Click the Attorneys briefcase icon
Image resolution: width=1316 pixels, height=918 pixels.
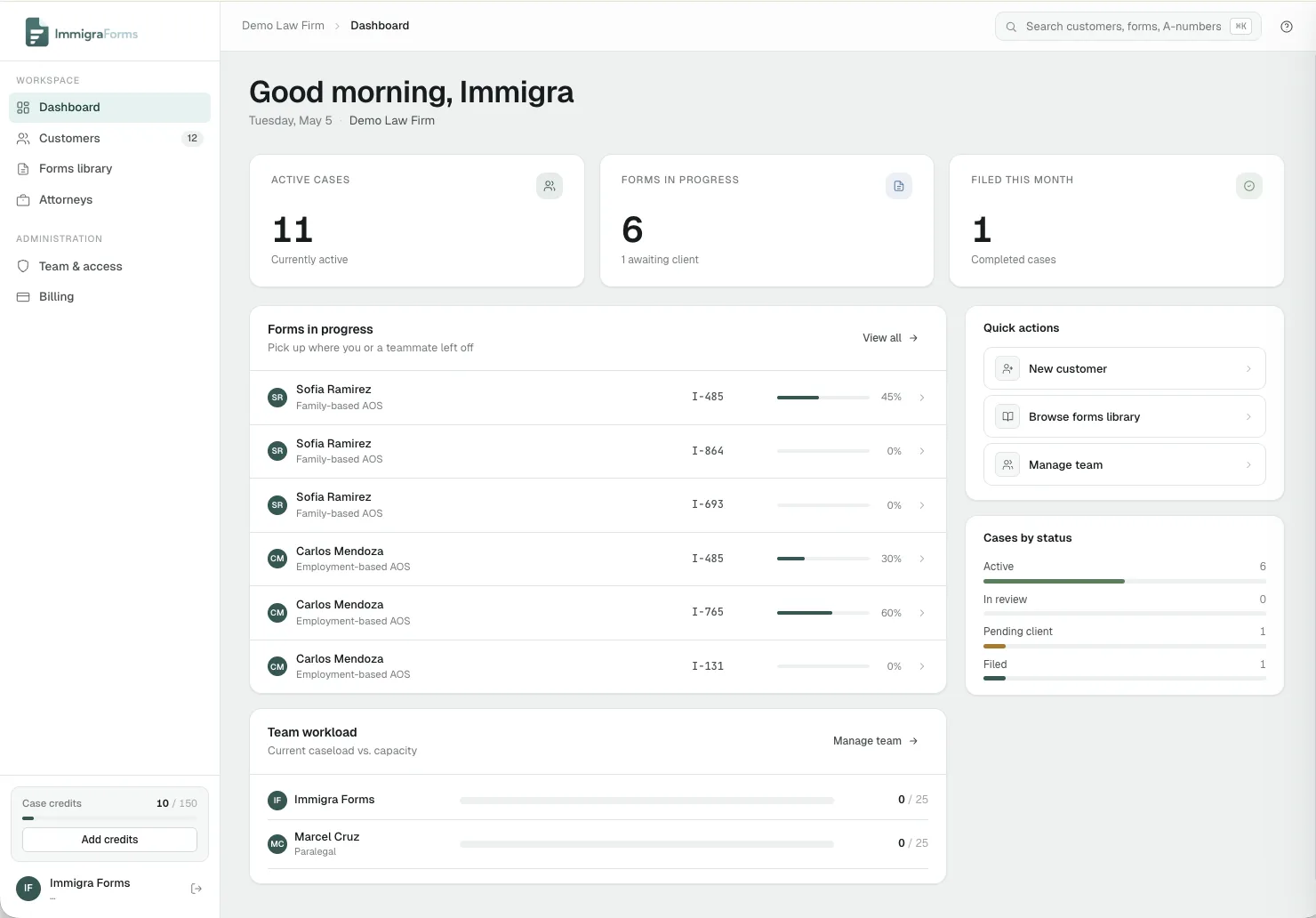pyautogui.click(x=23, y=200)
